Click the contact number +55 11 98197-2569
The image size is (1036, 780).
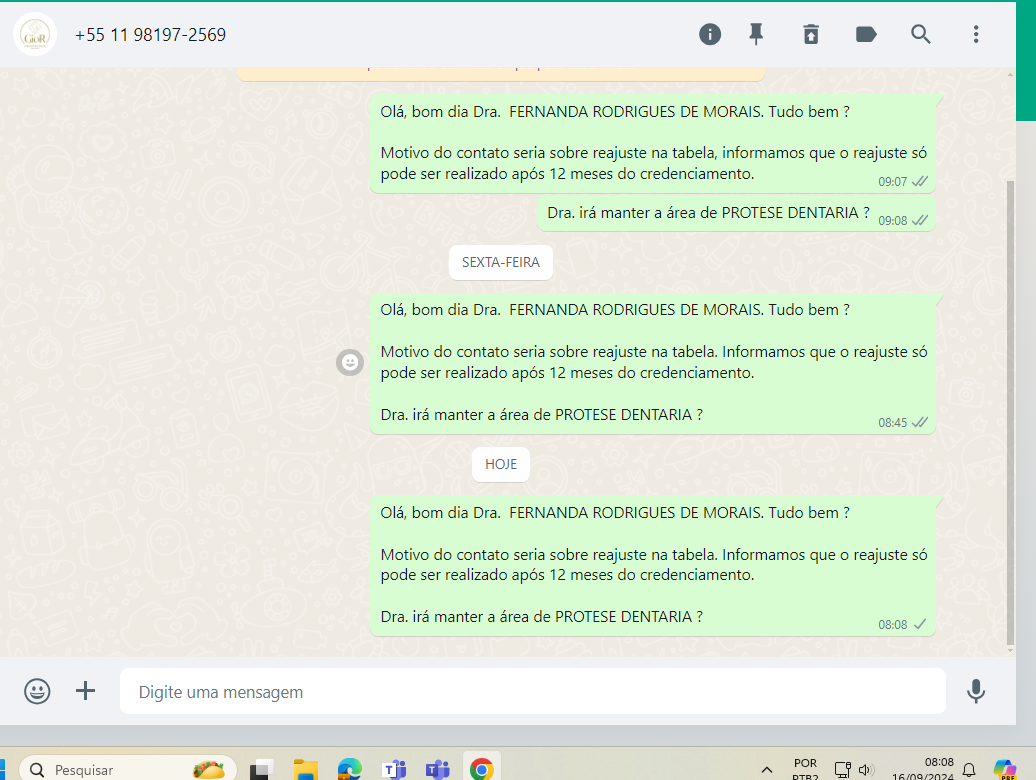click(x=150, y=35)
